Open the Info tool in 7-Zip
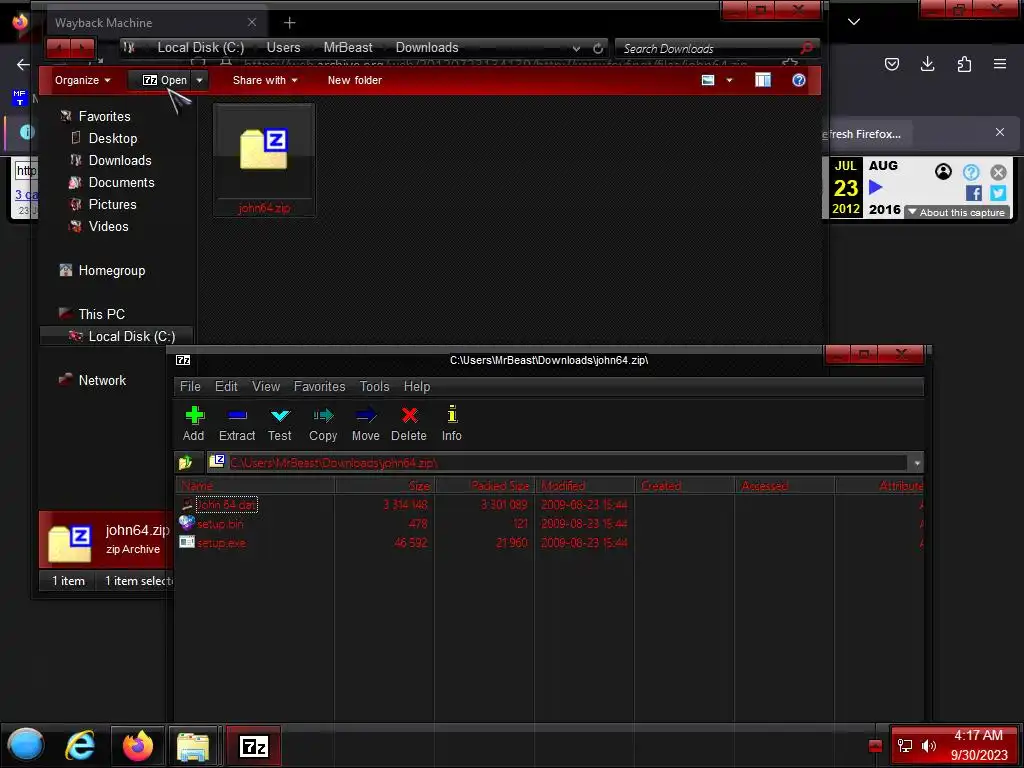This screenshot has width=1024, height=768. [451, 424]
